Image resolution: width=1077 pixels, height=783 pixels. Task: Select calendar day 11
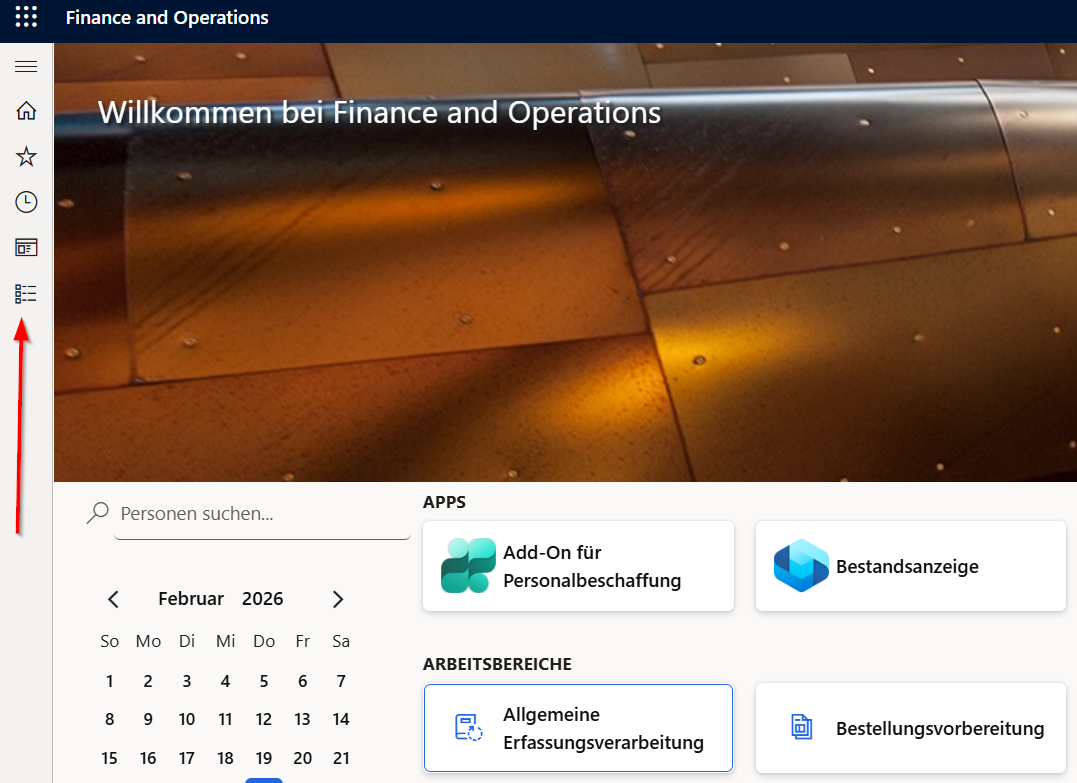(x=225, y=719)
